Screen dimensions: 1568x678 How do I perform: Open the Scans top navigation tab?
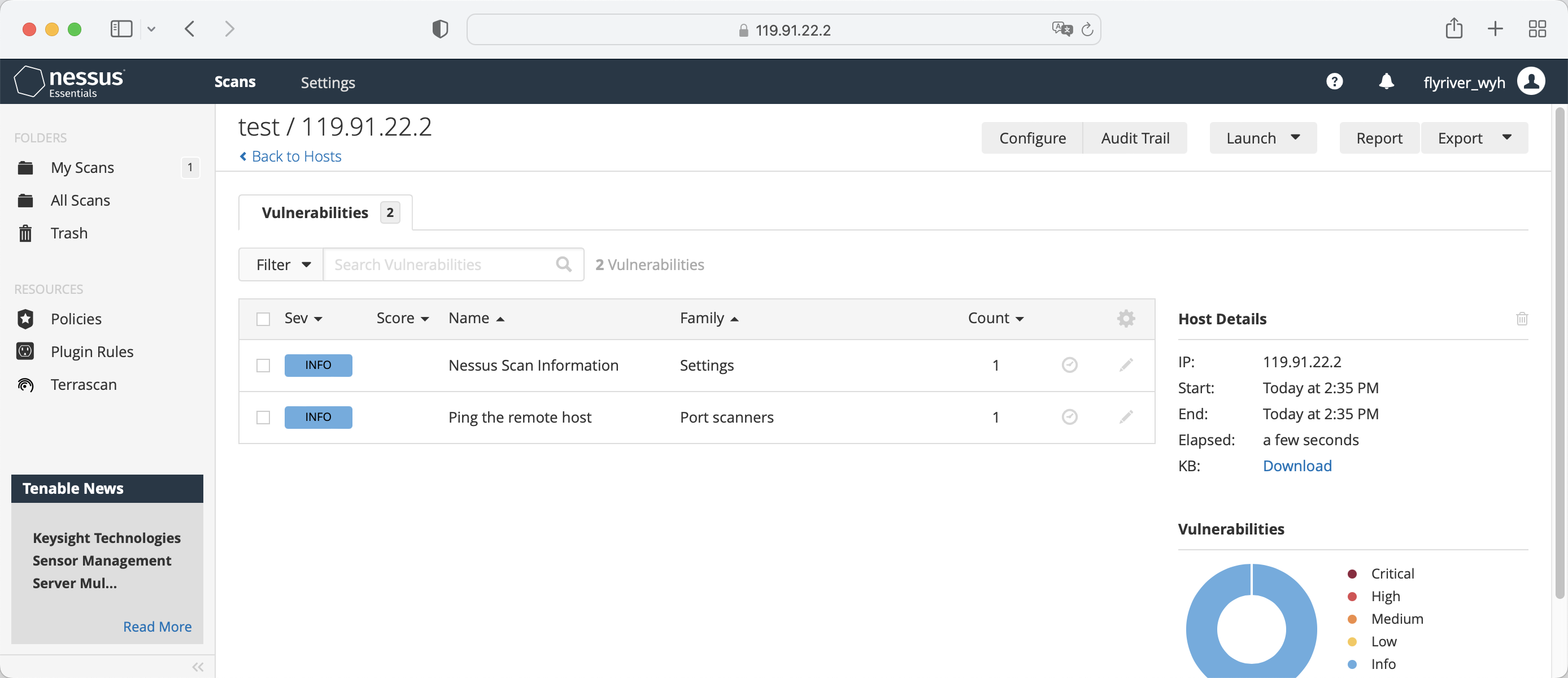pos(235,81)
